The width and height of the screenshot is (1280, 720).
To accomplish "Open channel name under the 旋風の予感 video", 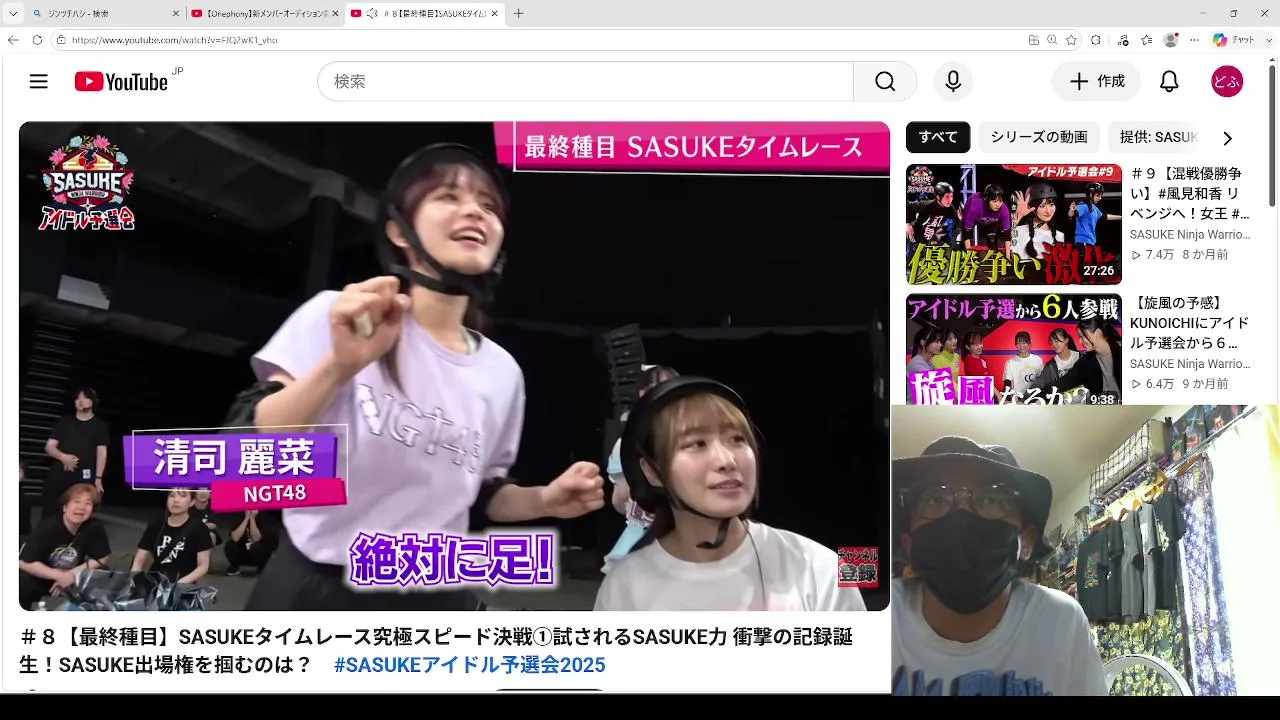I will point(1190,364).
